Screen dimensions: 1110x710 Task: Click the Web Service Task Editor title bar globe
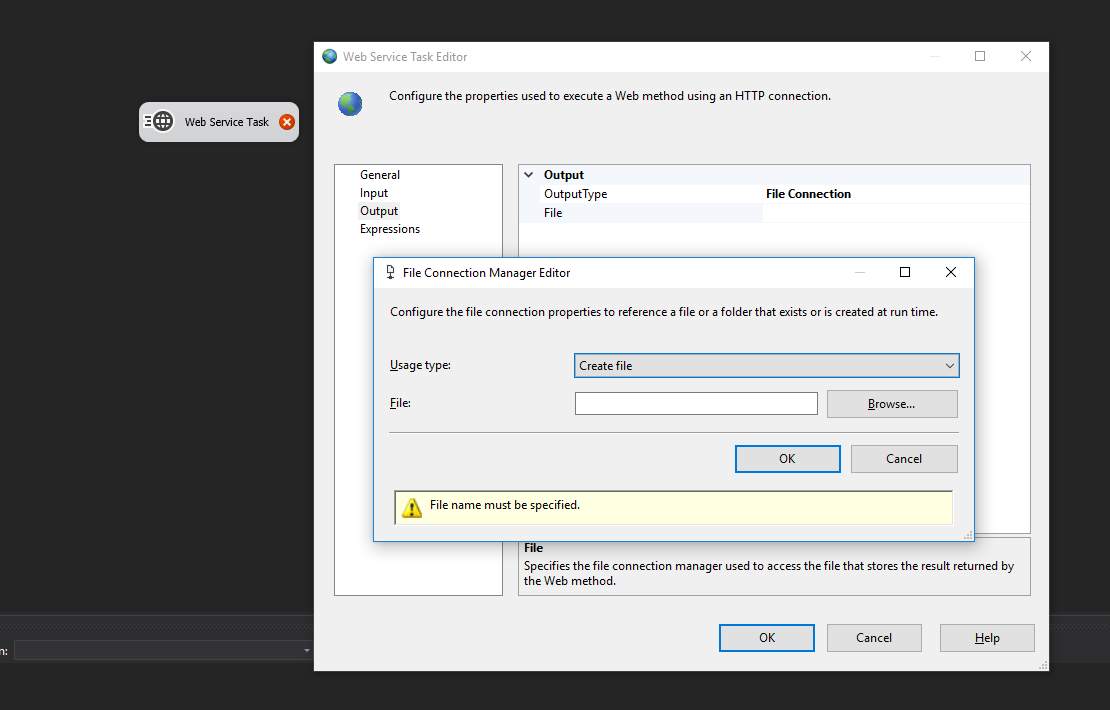point(330,57)
